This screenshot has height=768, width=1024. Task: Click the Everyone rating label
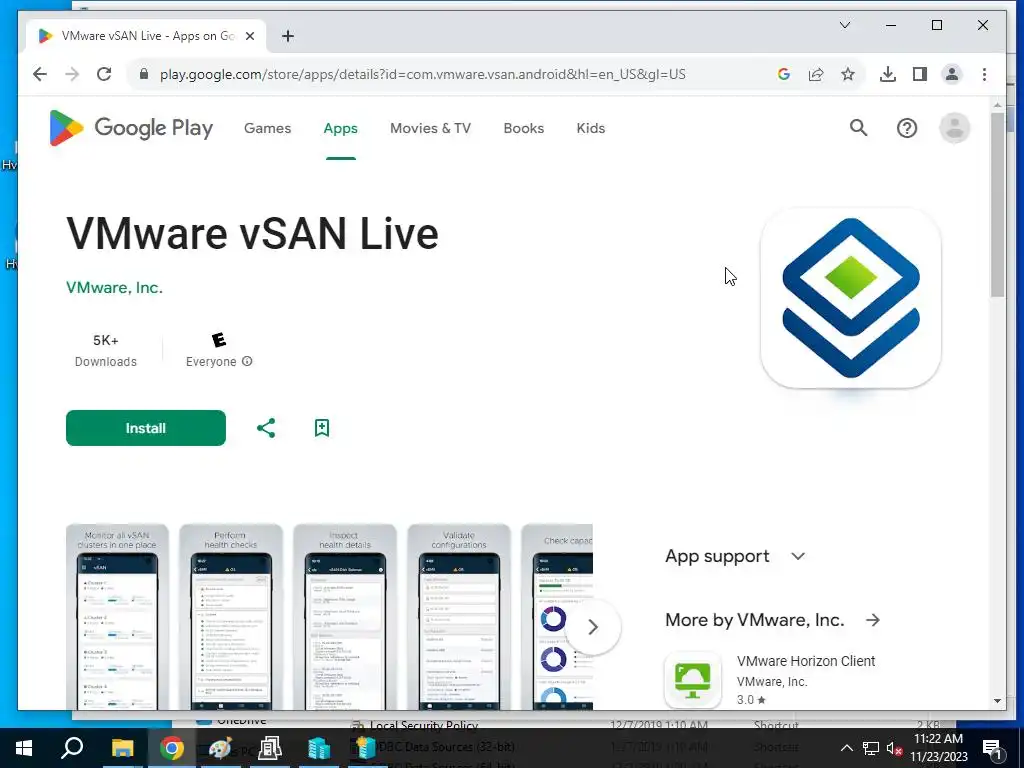(211, 362)
